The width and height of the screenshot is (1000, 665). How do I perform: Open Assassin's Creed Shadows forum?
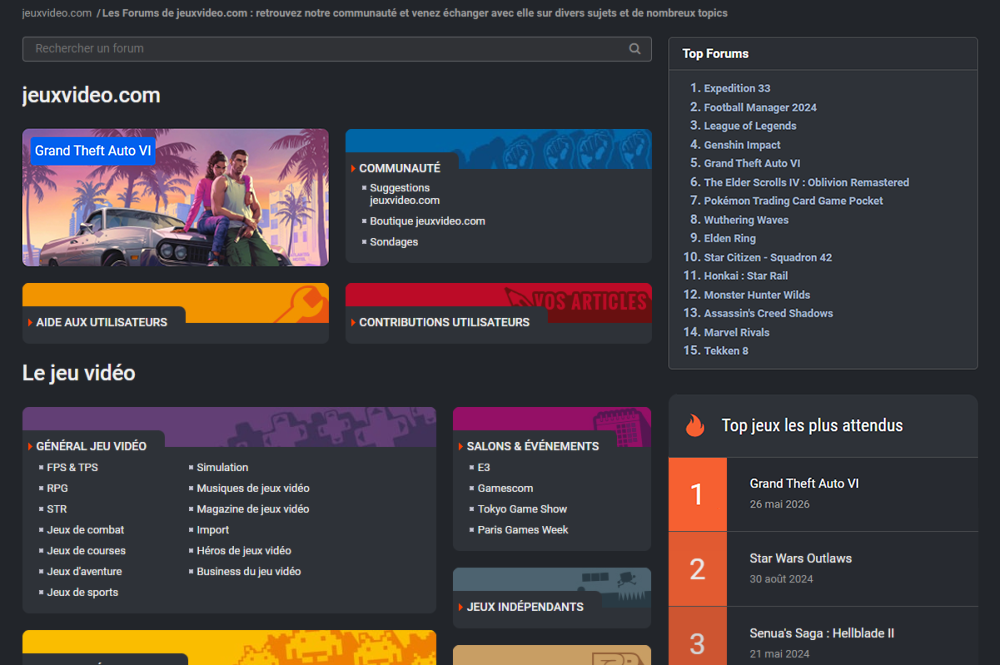coord(768,314)
